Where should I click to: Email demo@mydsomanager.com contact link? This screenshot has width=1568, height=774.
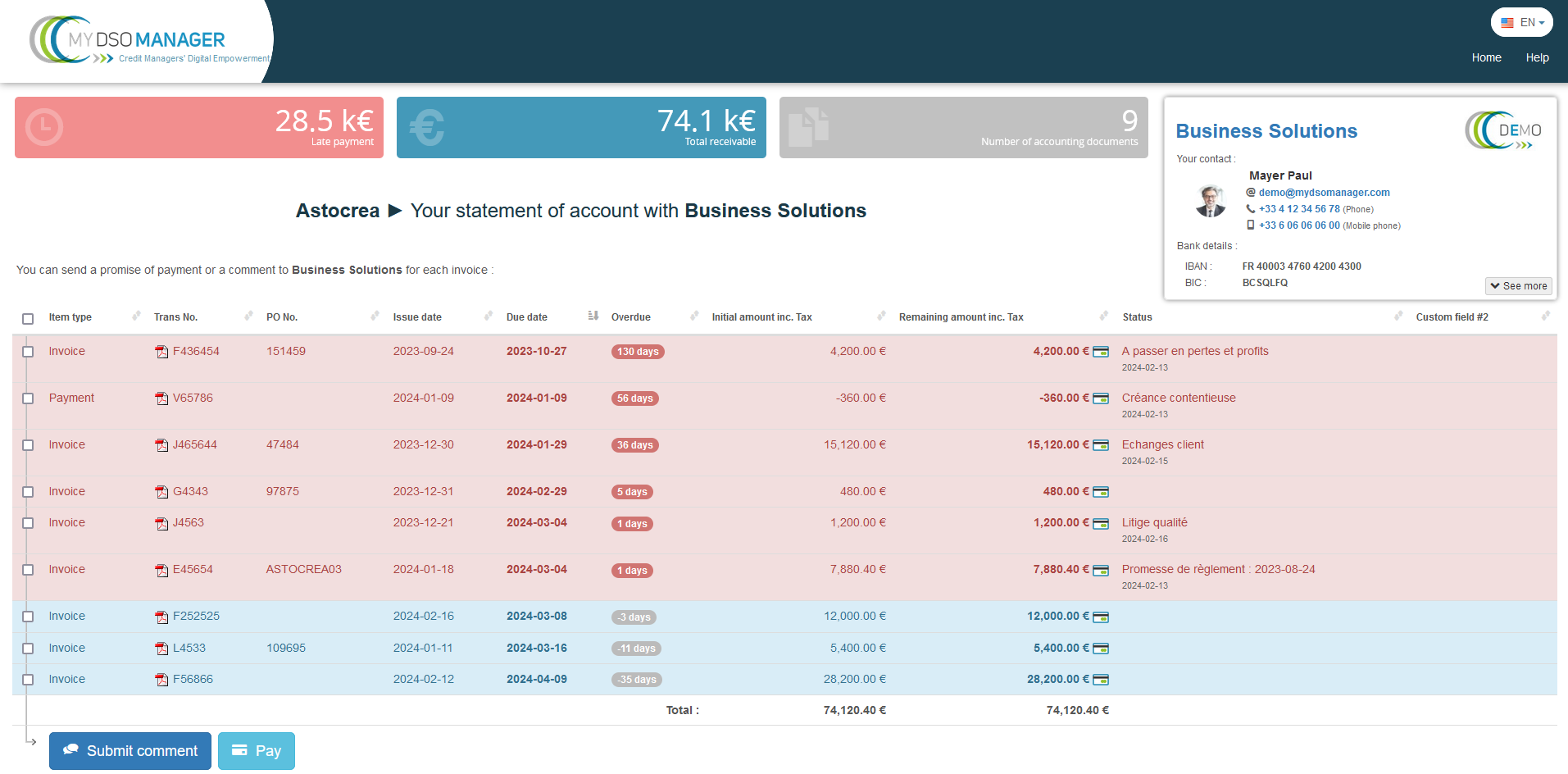tap(1324, 193)
